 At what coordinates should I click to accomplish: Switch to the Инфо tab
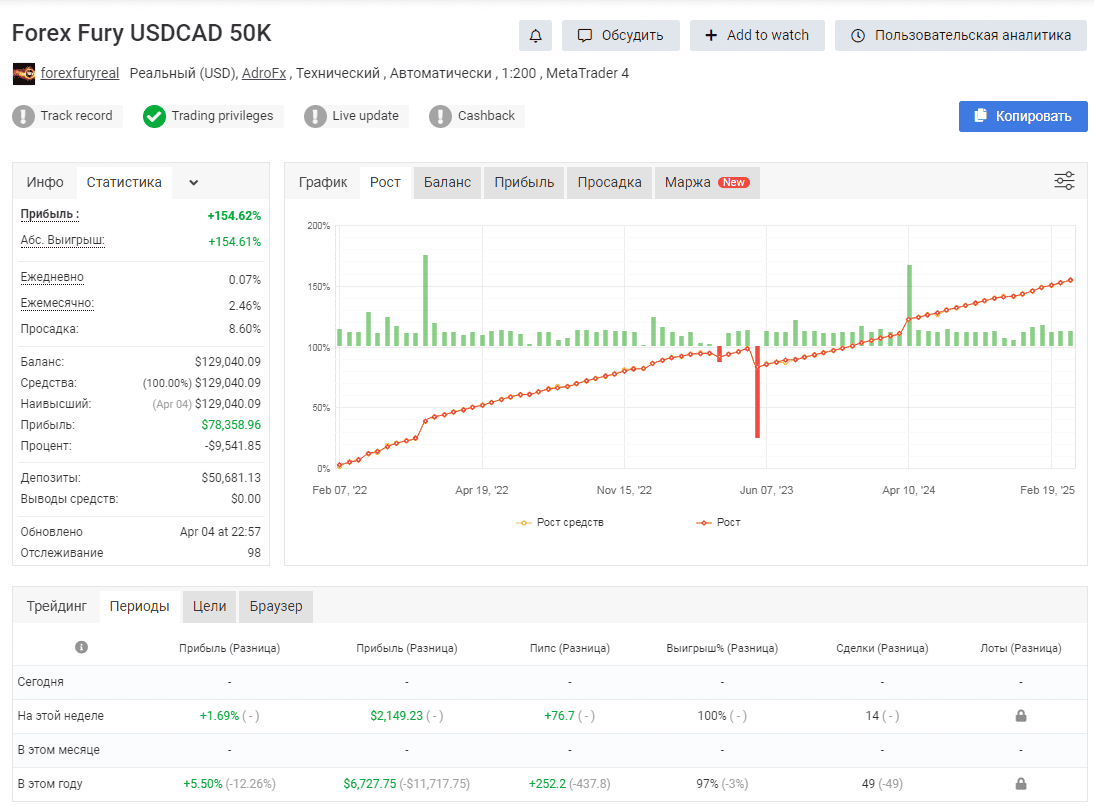coord(45,183)
